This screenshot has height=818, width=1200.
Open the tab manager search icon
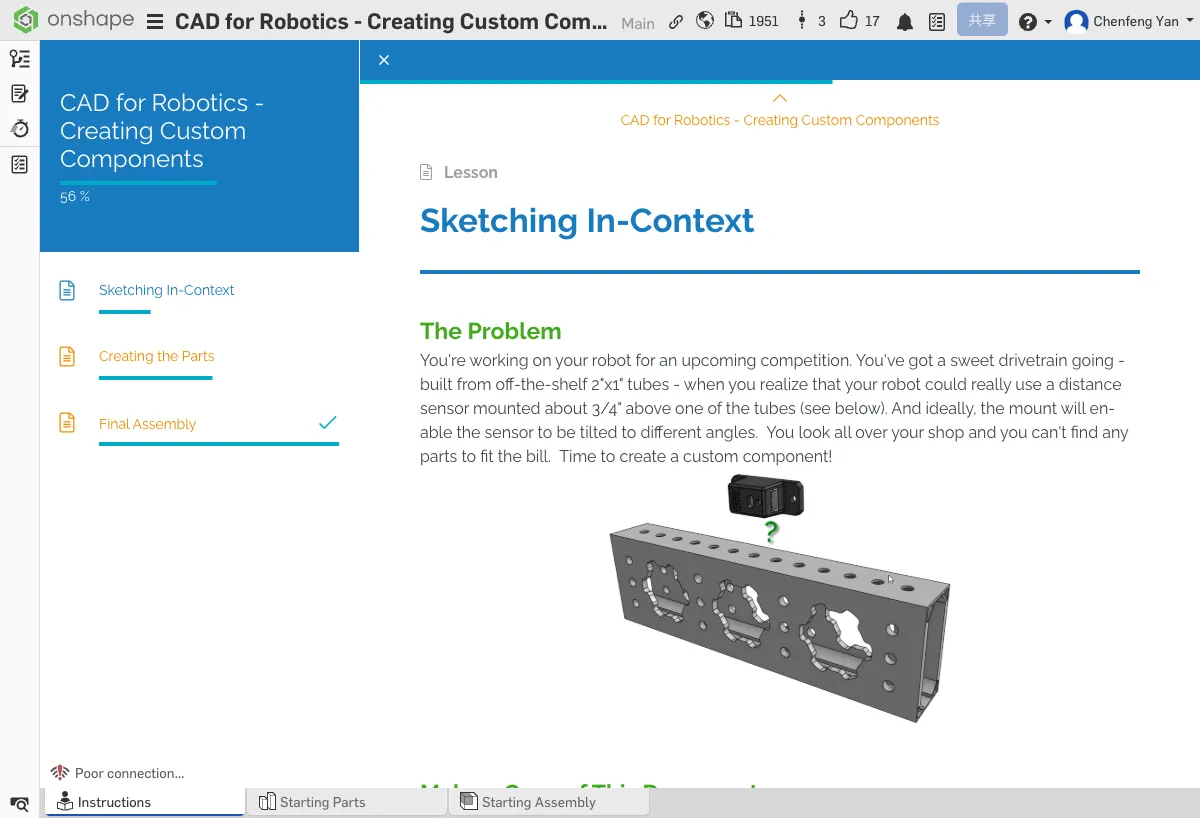19,803
